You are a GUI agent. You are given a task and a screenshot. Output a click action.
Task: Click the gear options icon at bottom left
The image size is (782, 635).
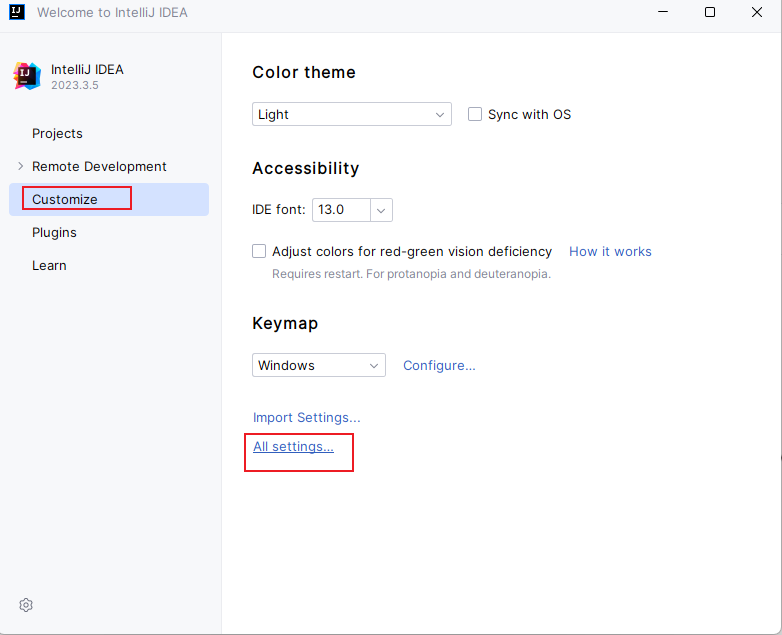pos(26,605)
